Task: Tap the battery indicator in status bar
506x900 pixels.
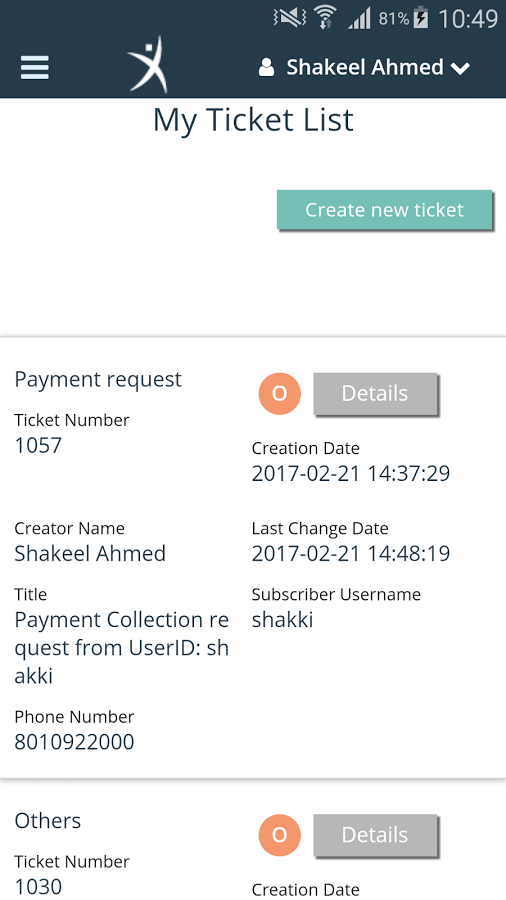Action: 421,18
